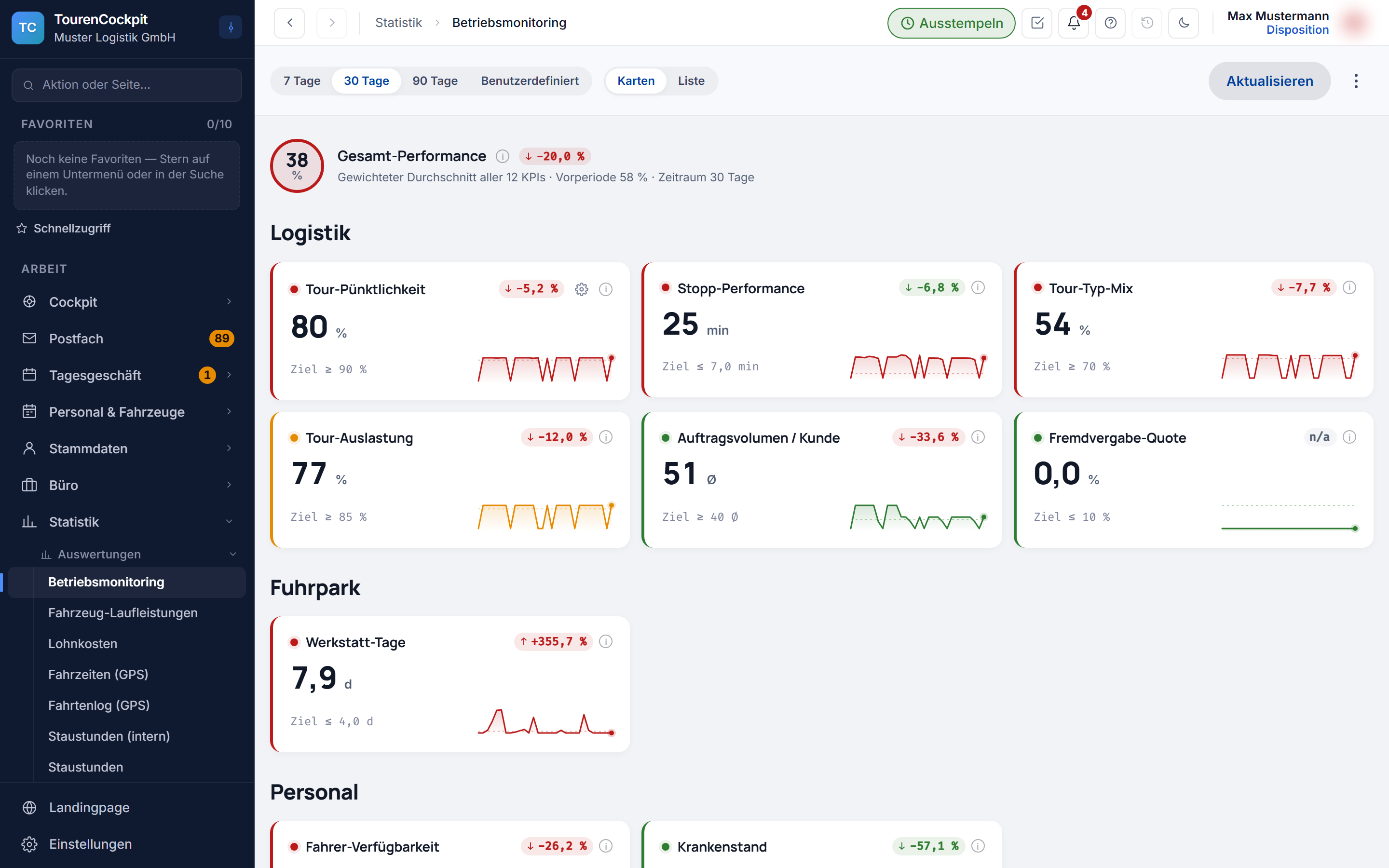1389x868 pixels.
Task: Show info for Stopp-Performance card
Action: [978, 287]
